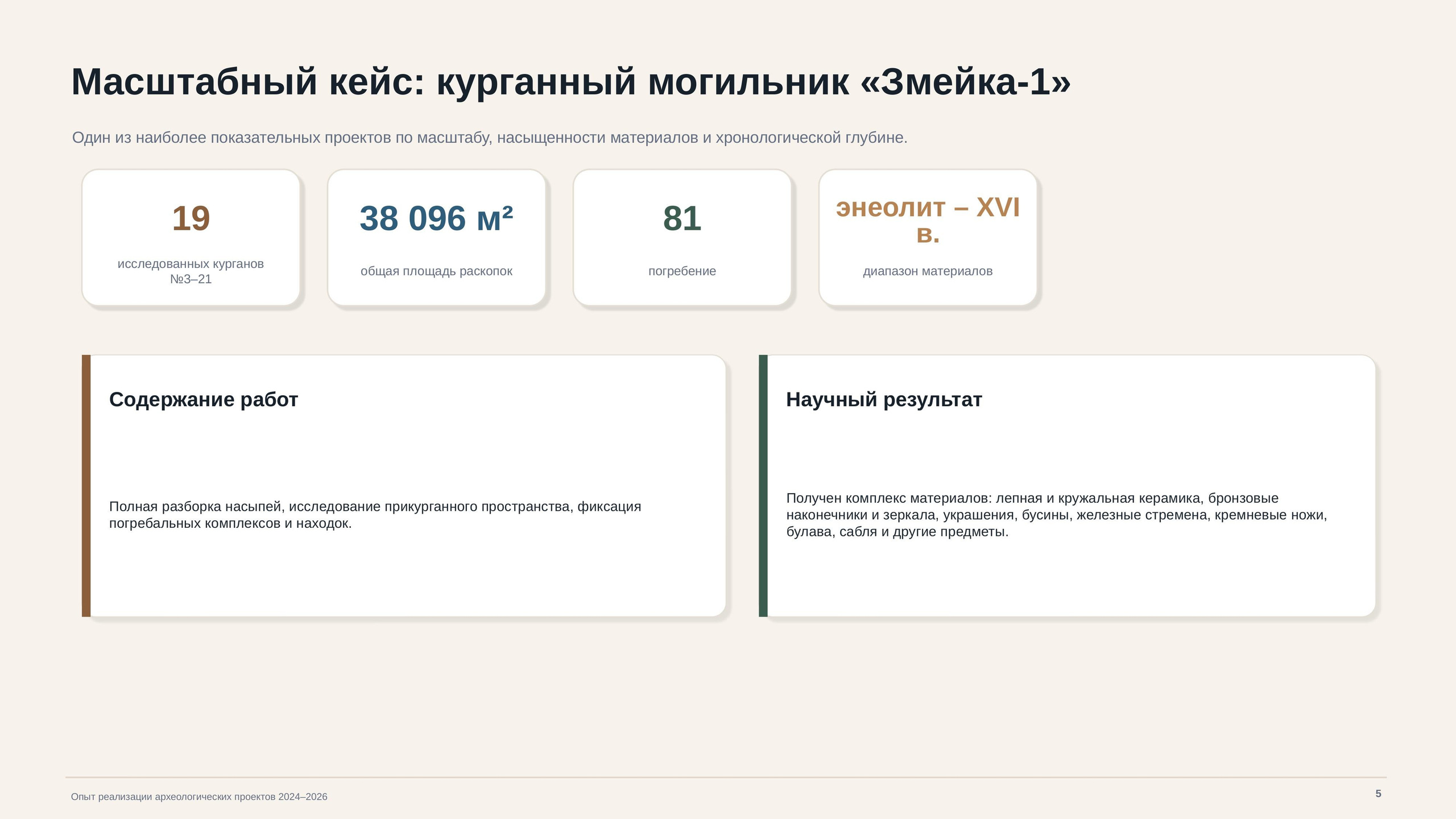Select heading "Содержание работ"
This screenshot has height=819, width=1456.
point(204,400)
